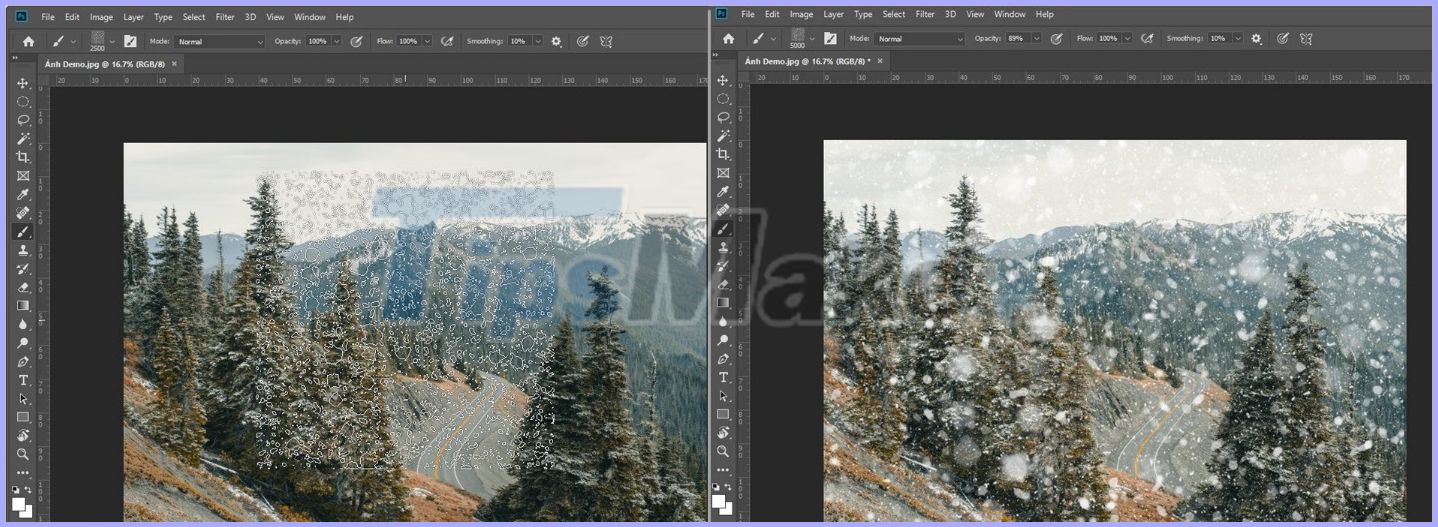1438x527 pixels.
Task: Select the Move tool in left window
Action: coord(23,83)
